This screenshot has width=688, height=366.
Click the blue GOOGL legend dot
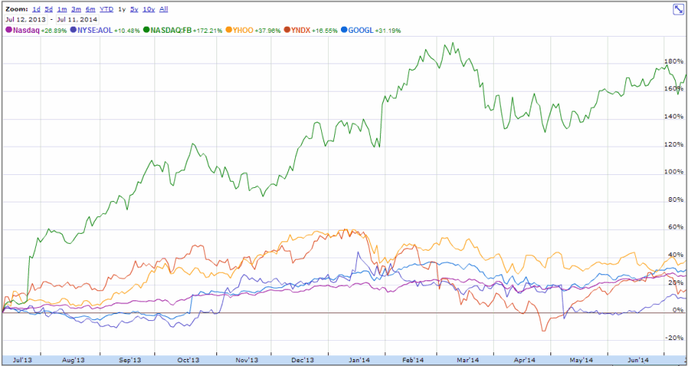pyautogui.click(x=345, y=30)
